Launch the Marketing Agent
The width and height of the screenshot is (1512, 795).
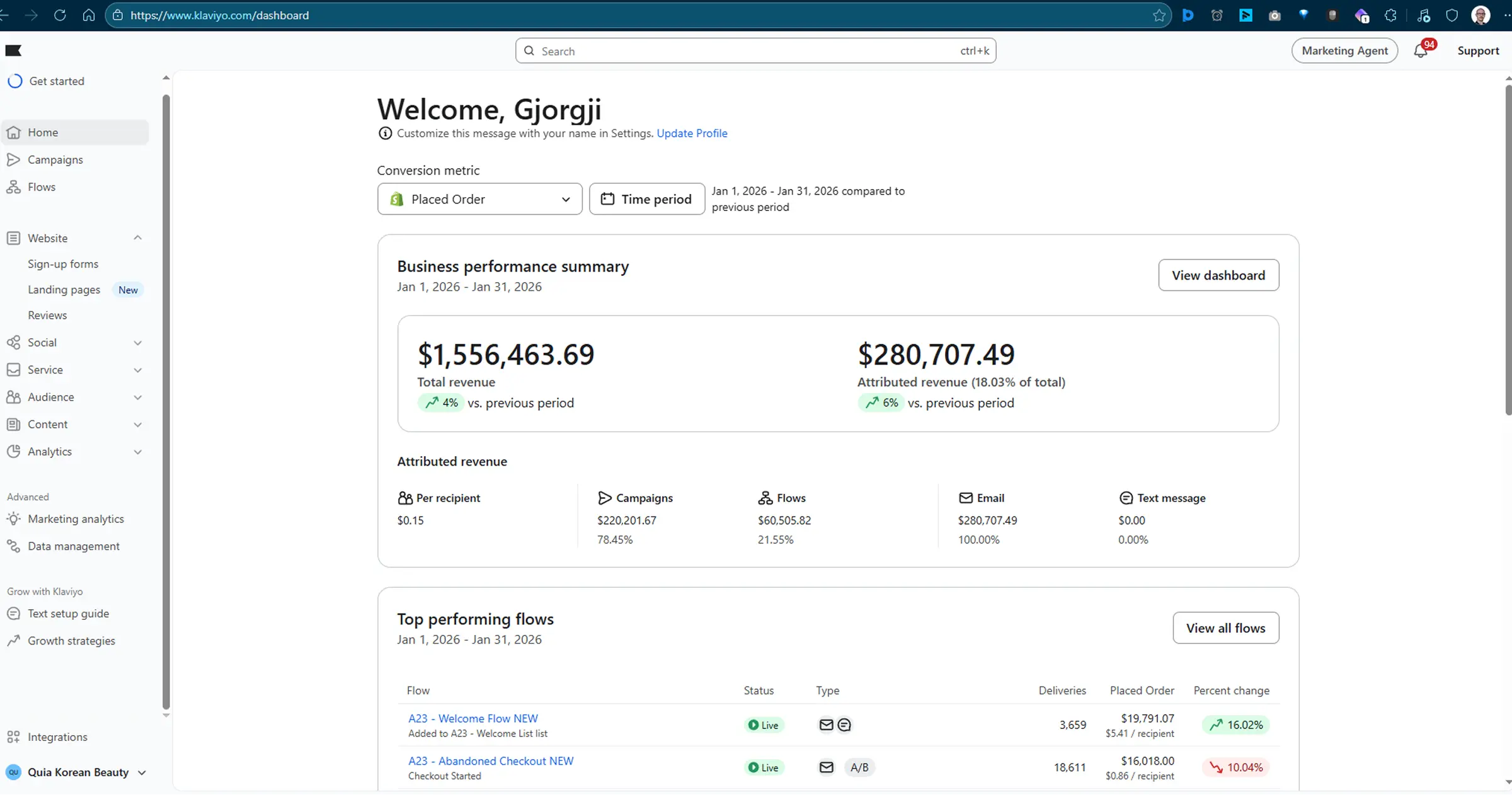(x=1344, y=50)
